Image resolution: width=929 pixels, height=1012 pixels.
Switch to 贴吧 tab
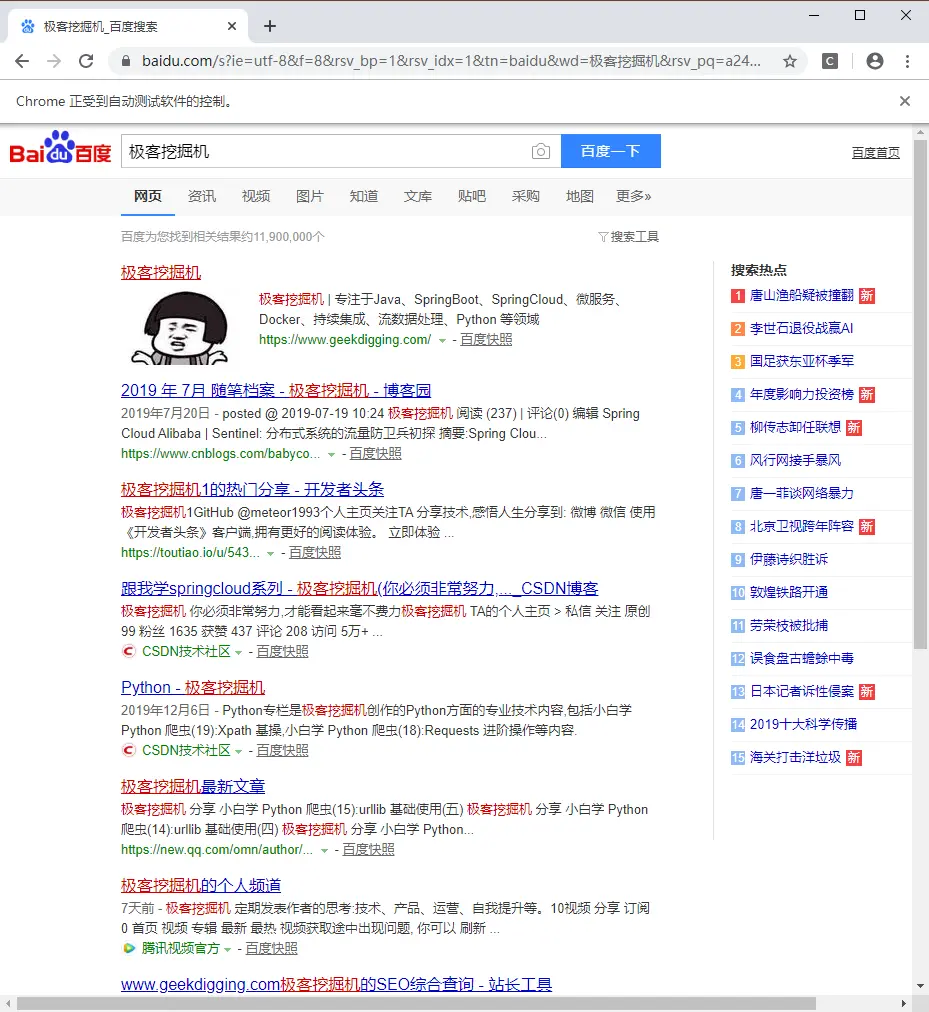pos(471,196)
